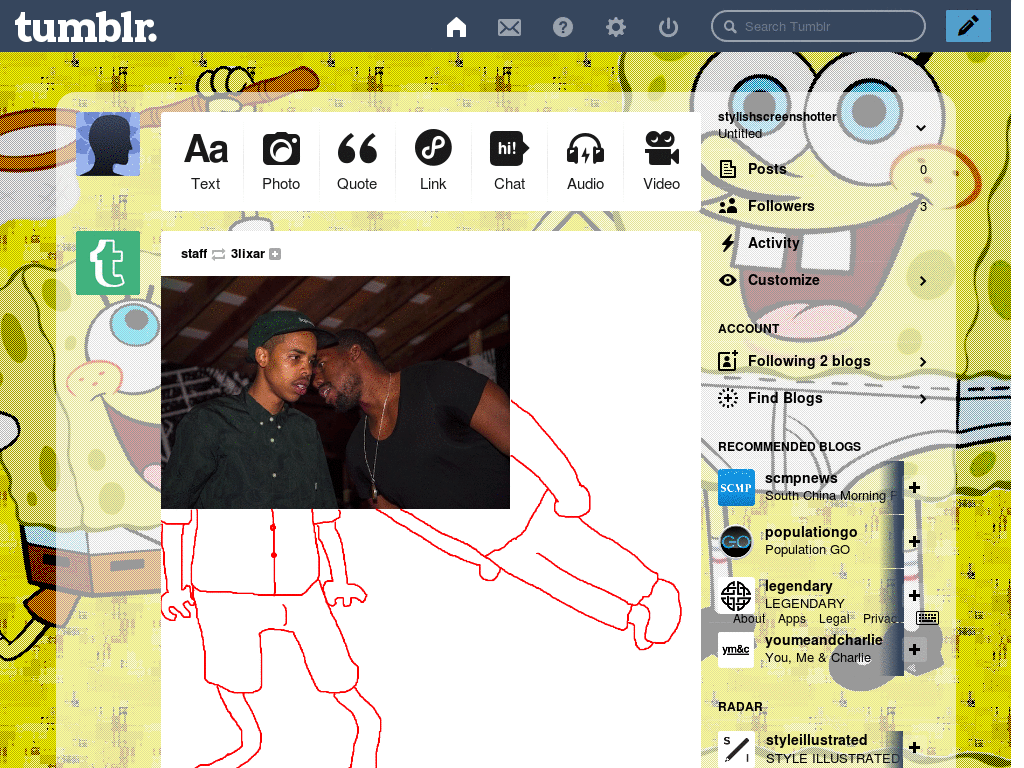Open the Tumblr home dashboard icon

(x=456, y=27)
